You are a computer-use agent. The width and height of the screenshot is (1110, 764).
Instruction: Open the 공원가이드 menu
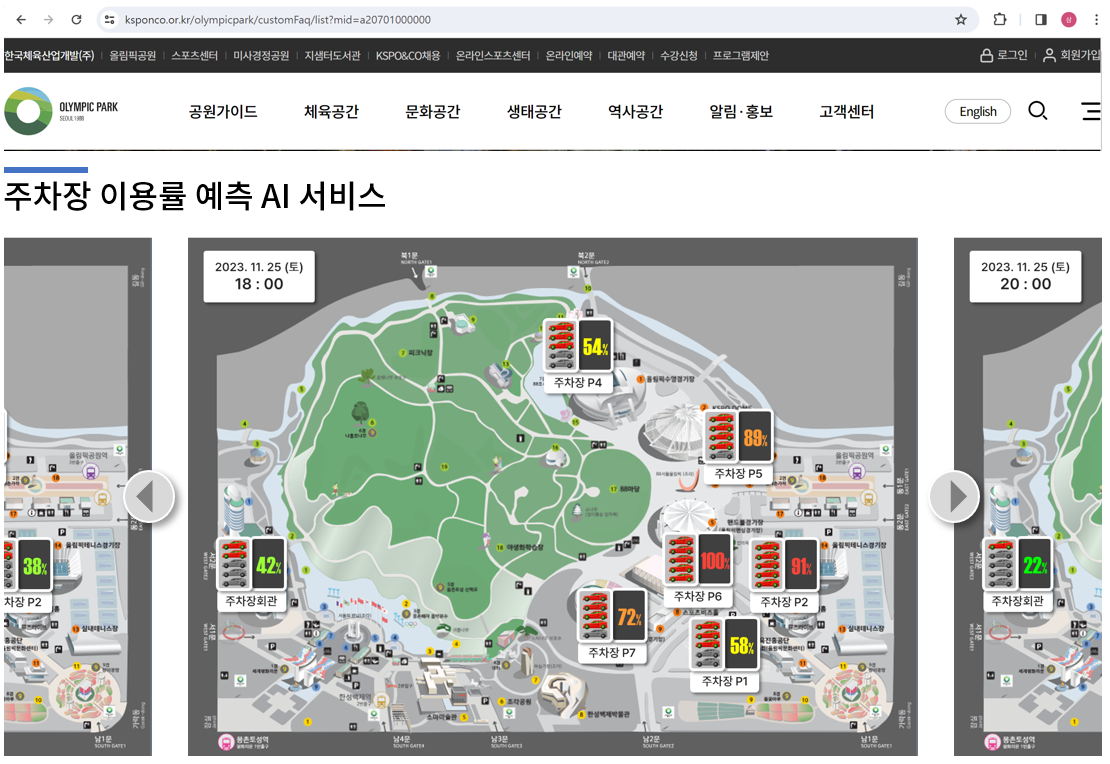(x=223, y=112)
